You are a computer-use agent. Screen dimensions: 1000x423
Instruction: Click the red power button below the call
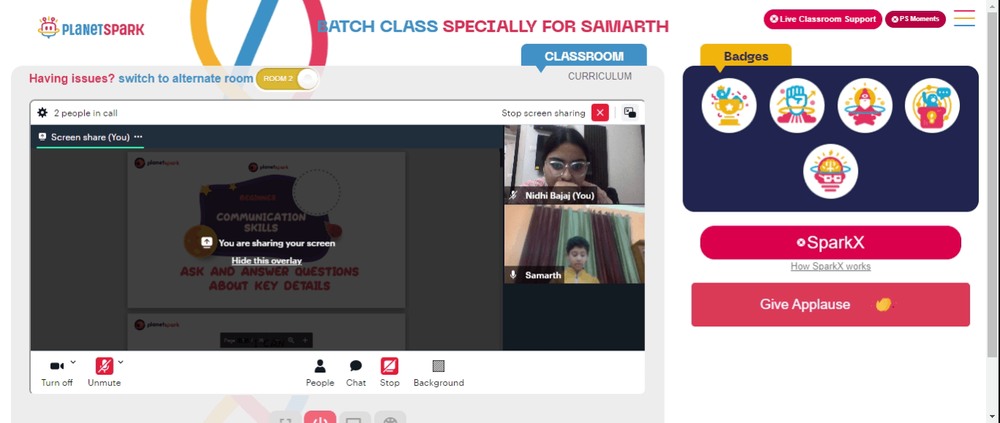320,419
